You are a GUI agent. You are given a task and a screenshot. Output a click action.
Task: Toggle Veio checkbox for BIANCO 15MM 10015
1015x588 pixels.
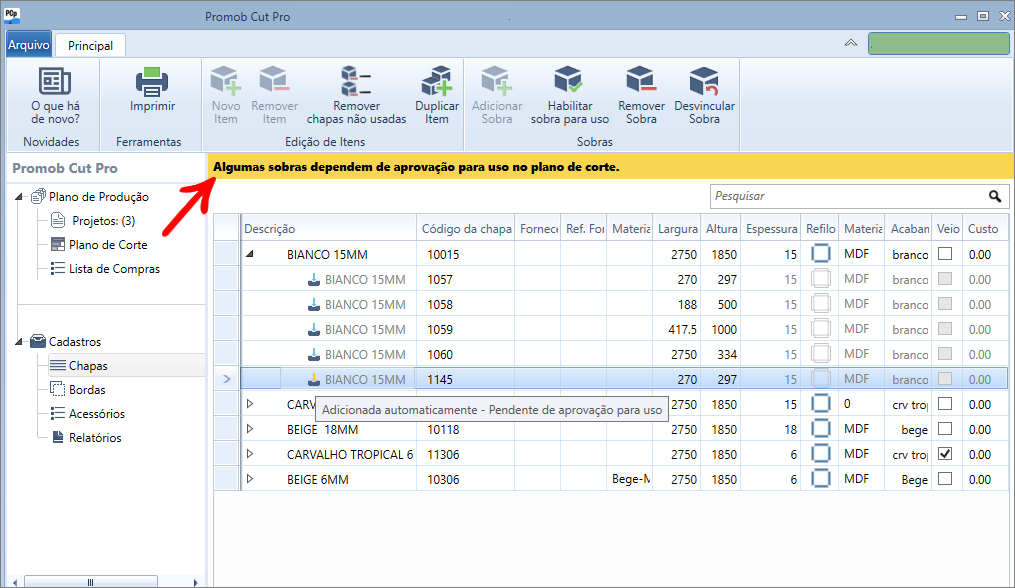click(945, 254)
